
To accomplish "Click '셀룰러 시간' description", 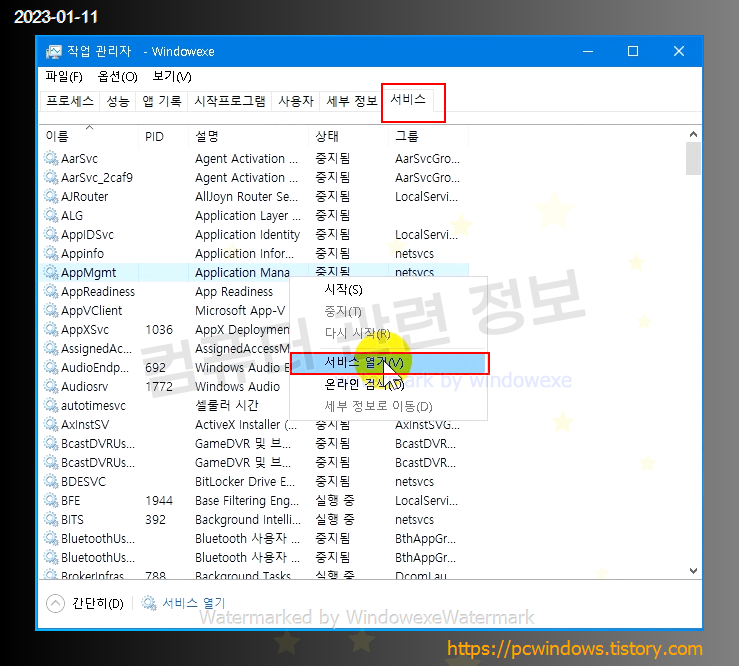I will tap(227, 405).
